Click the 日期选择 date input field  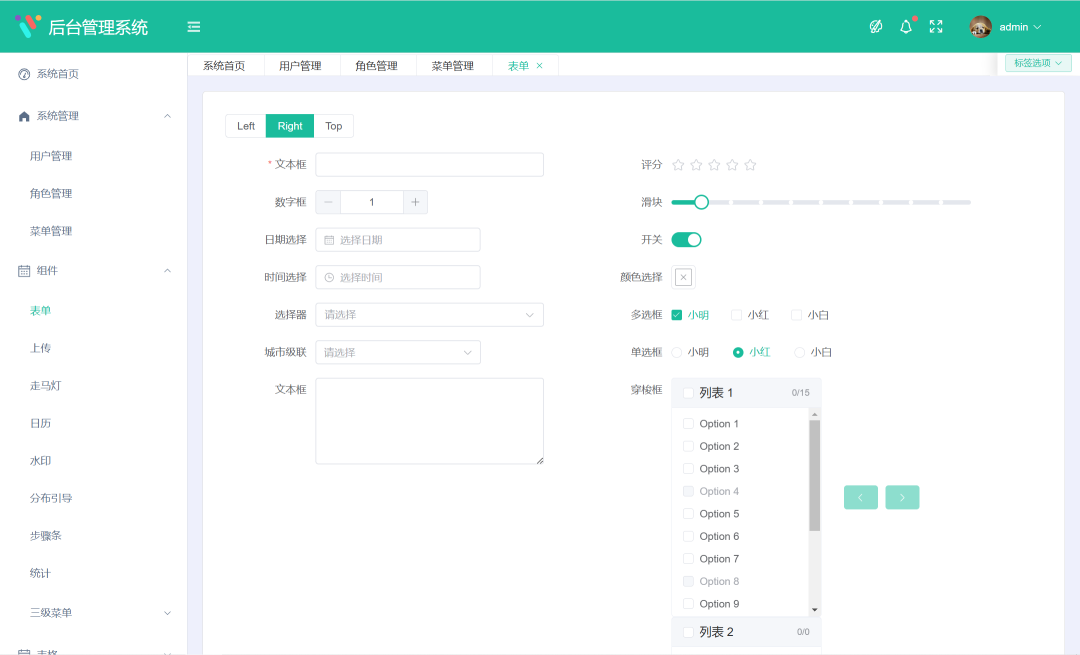pos(400,239)
